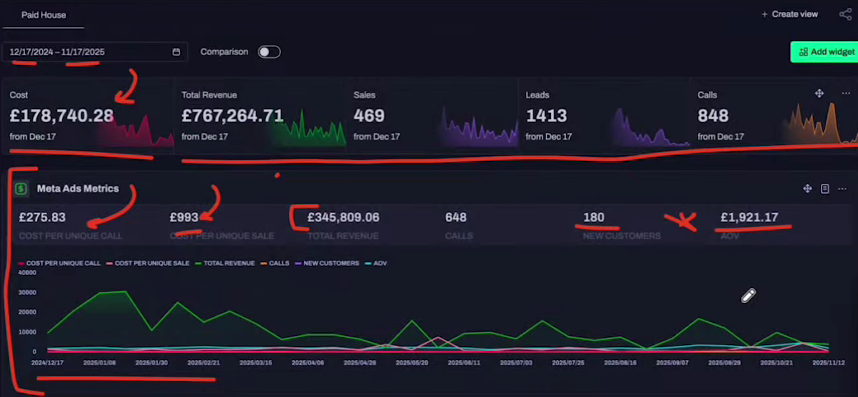The height and width of the screenshot is (397, 858).
Task: Click the £993 cost per unique sale metric
Action: coord(184,217)
